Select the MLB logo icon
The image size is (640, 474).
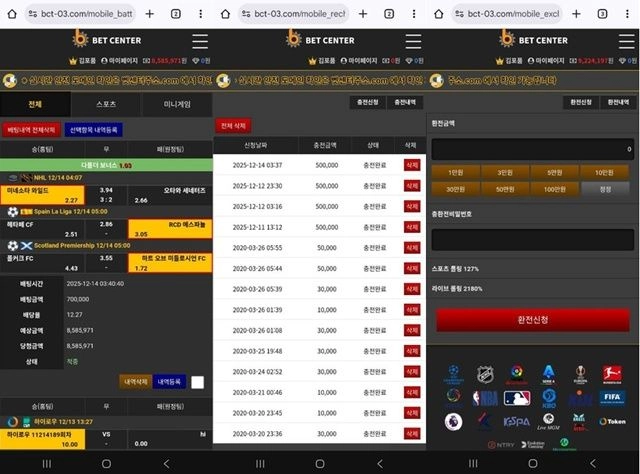point(517,398)
